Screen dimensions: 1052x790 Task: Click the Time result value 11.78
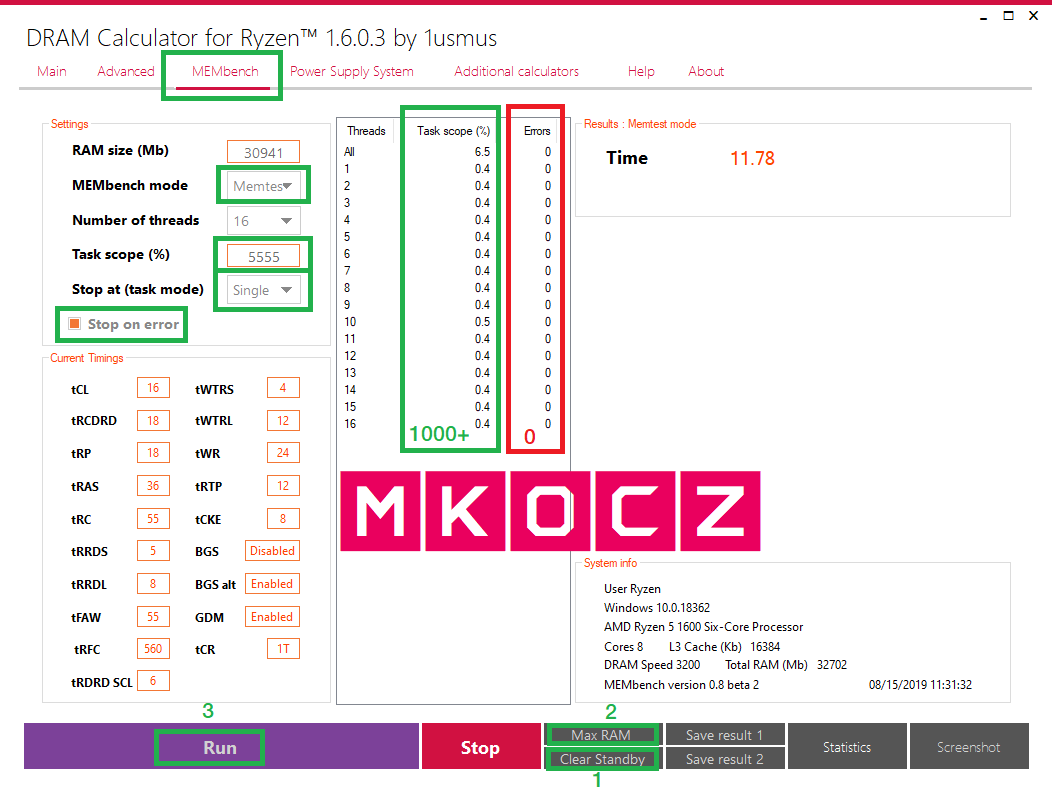click(752, 158)
